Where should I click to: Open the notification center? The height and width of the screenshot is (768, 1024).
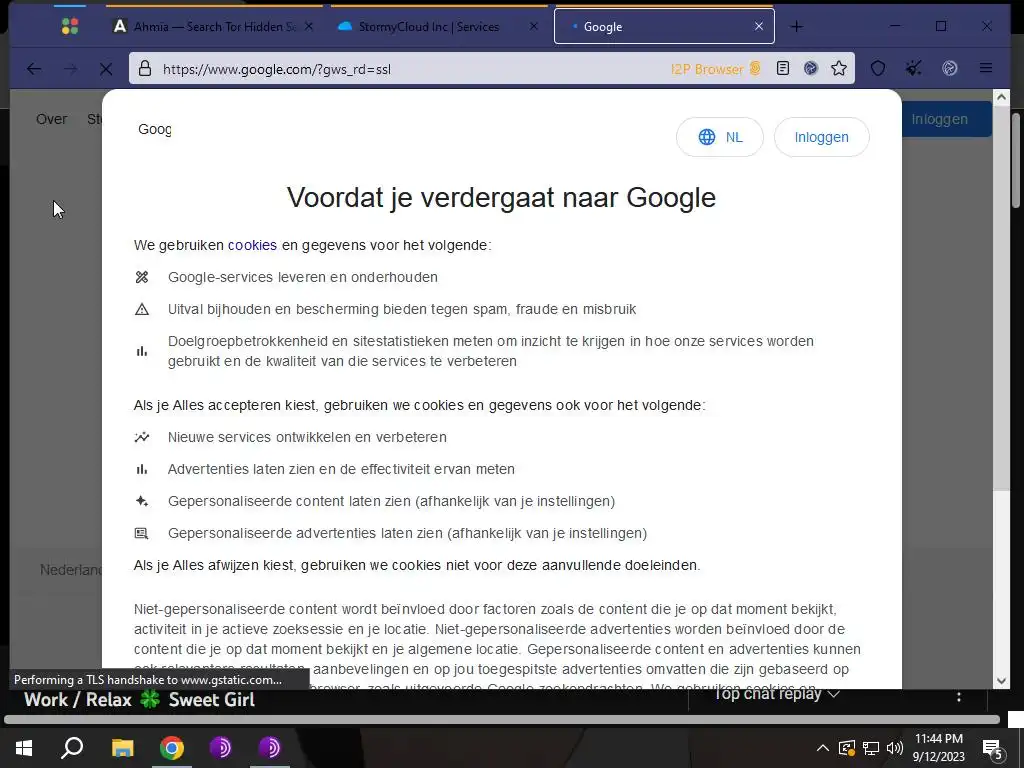(x=993, y=749)
